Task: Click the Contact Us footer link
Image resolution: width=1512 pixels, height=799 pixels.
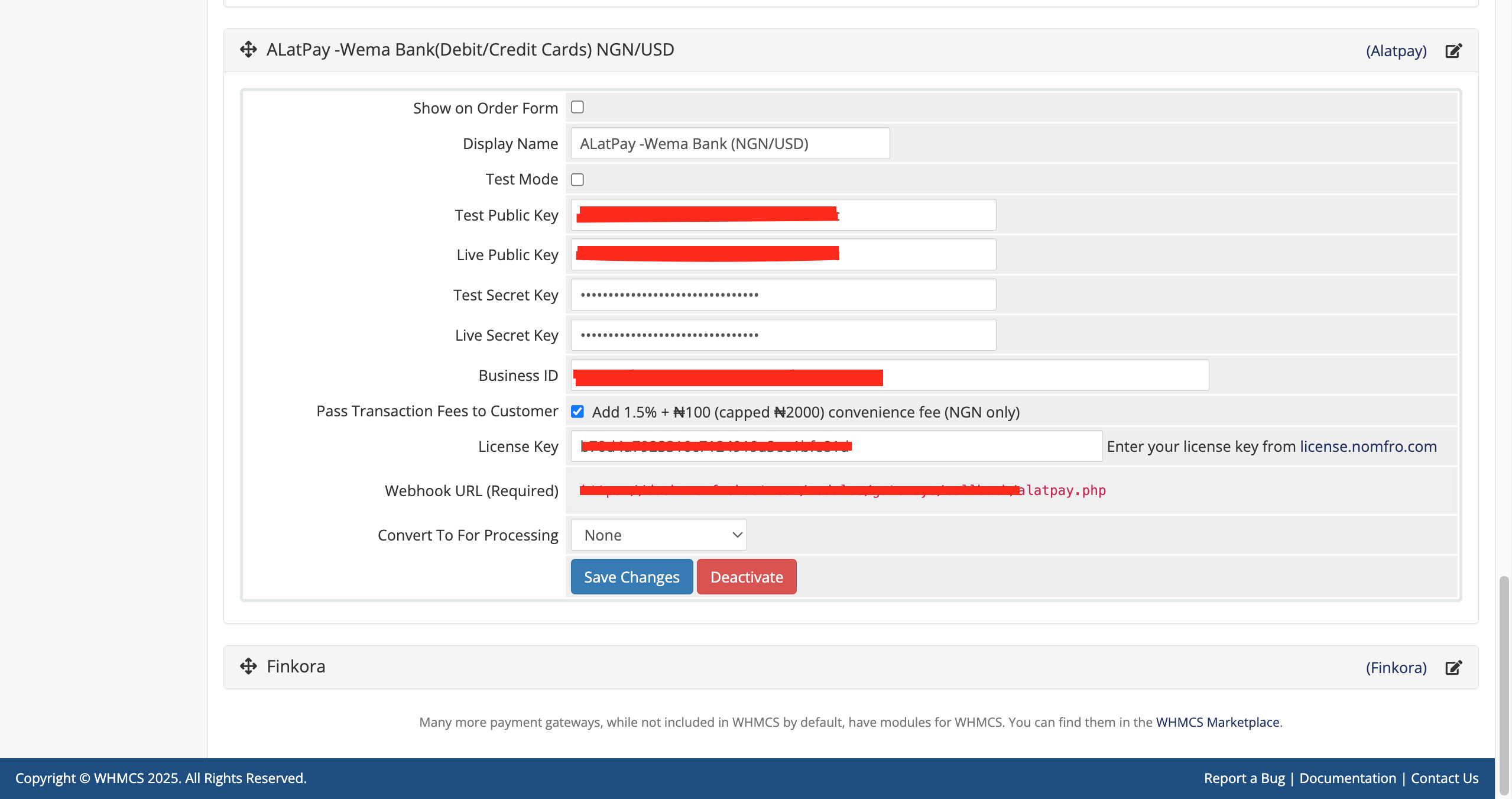Action: coord(1444,778)
